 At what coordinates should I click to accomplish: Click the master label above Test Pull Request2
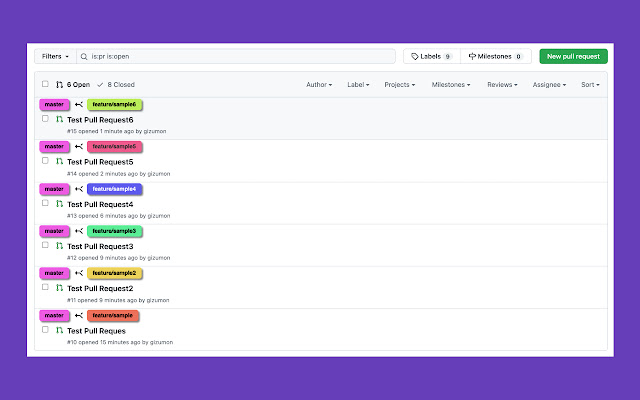pos(54,273)
